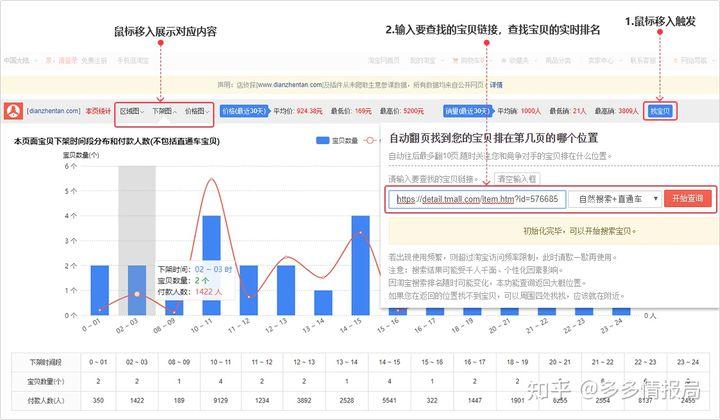
Task: Click the dianzhentan plugin logo icon
Action: click(x=13, y=111)
